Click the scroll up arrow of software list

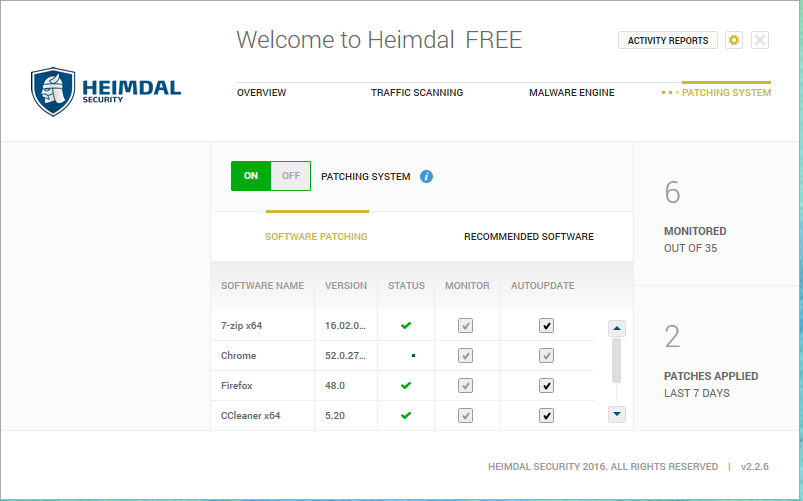point(617,328)
